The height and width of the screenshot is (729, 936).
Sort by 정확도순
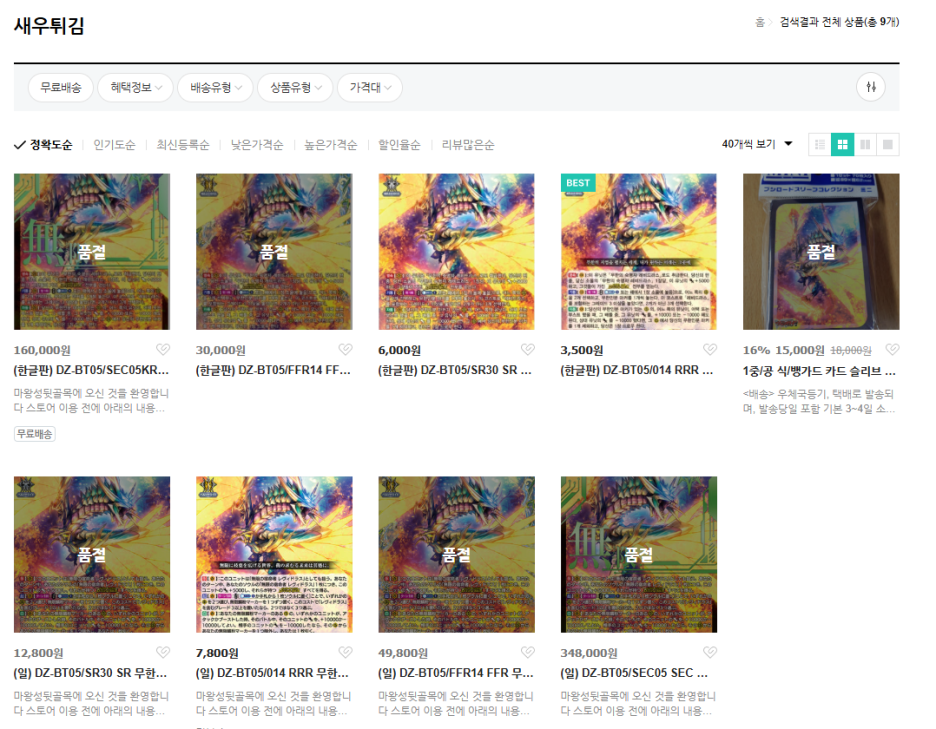[44, 144]
